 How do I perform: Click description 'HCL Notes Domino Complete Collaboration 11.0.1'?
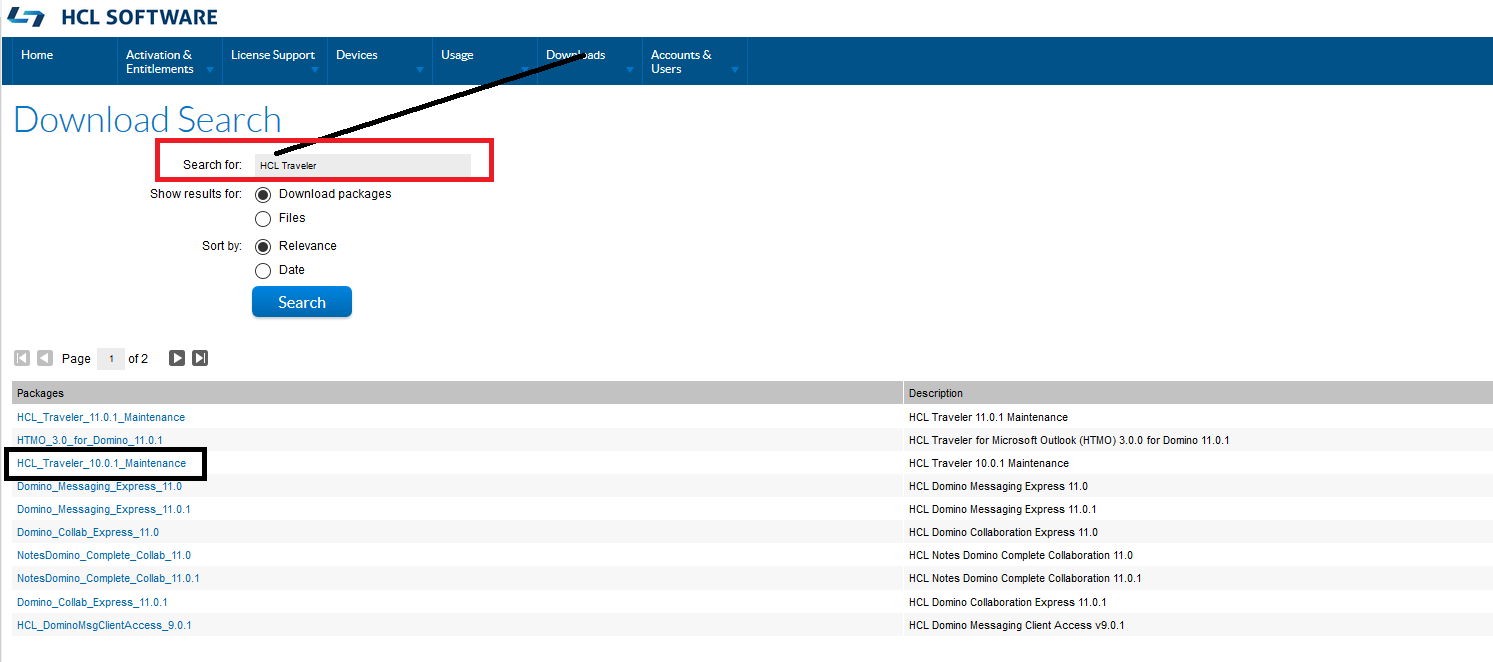coord(1025,578)
